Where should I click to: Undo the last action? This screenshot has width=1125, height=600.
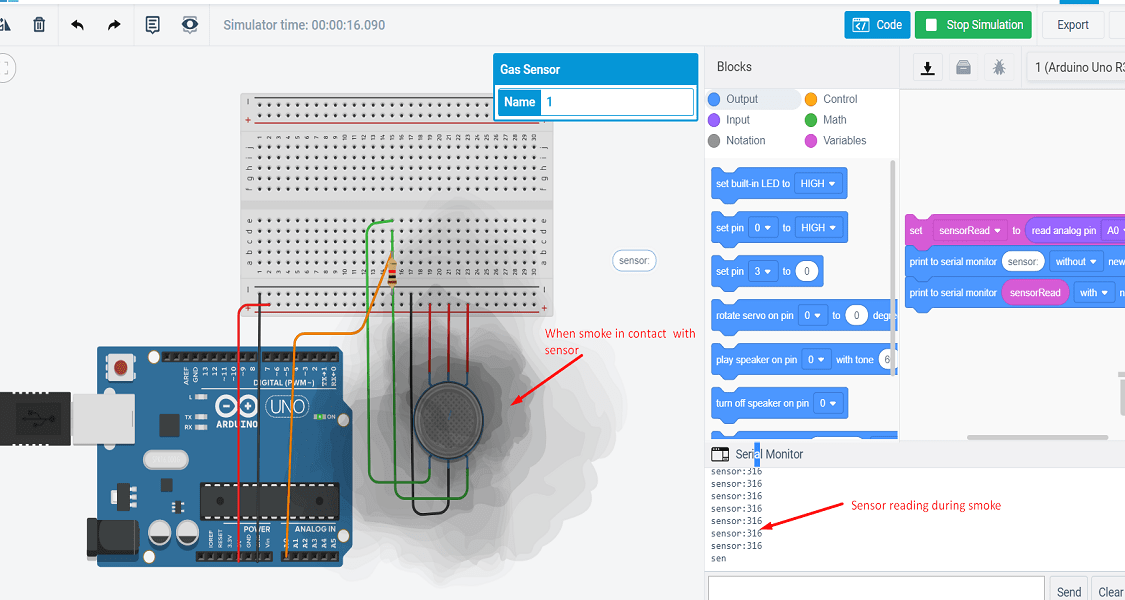click(77, 25)
